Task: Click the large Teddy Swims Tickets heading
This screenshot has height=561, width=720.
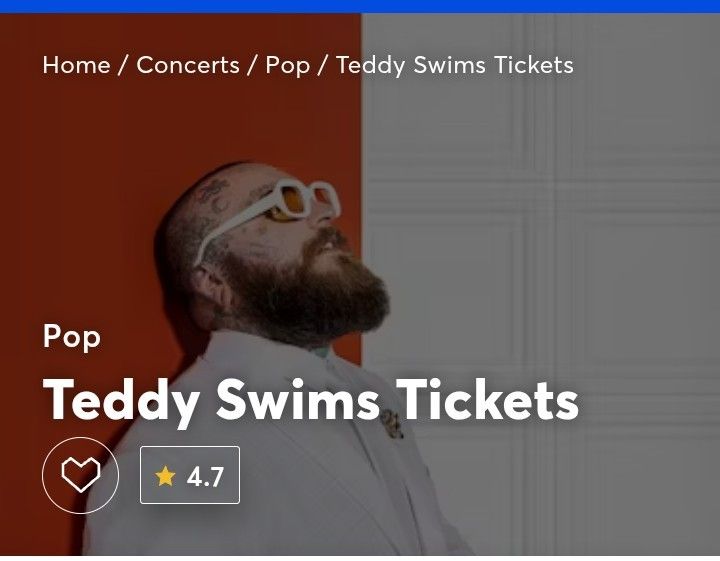Action: tap(310, 401)
